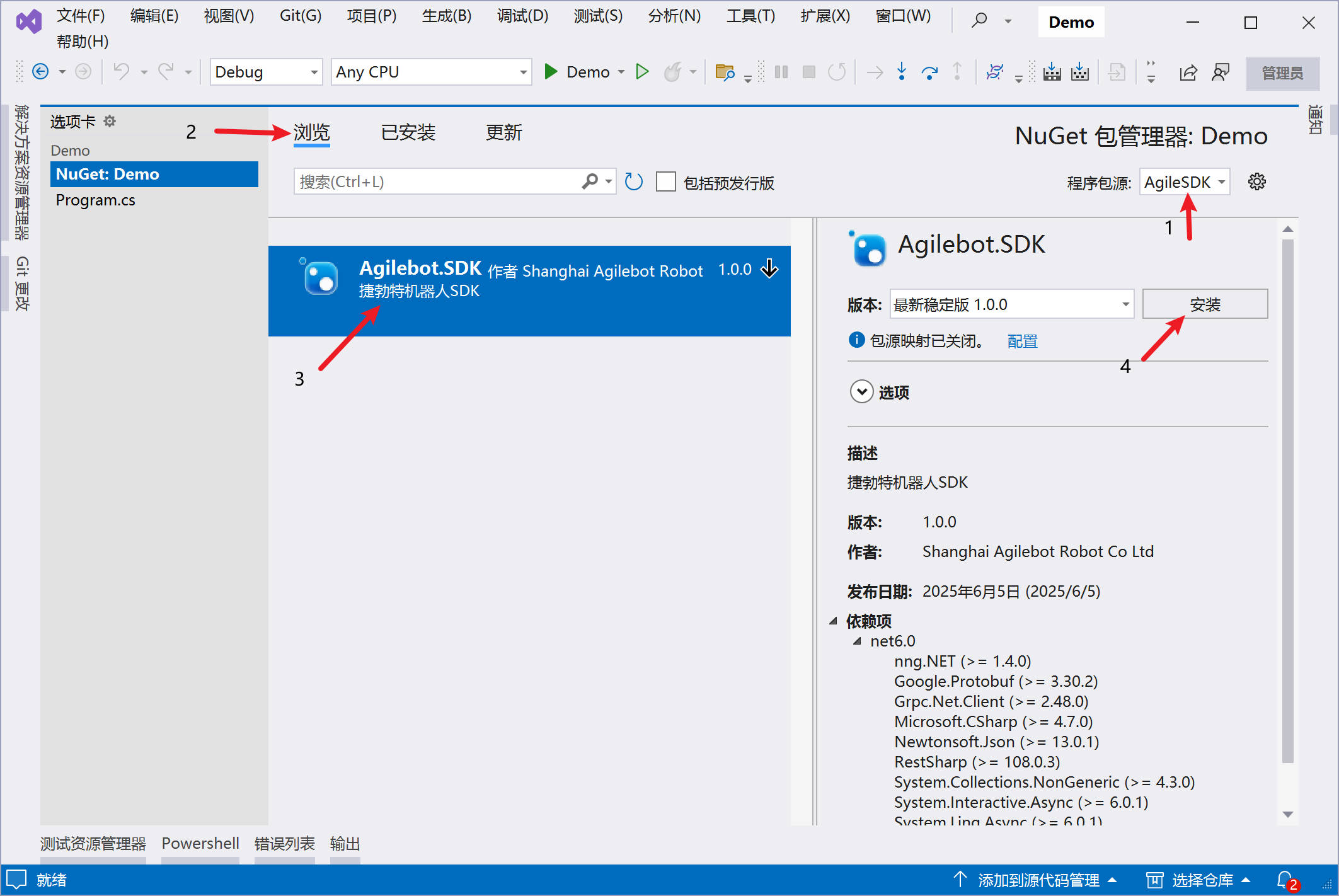Click the navigate forward arrow icon

coord(83,72)
